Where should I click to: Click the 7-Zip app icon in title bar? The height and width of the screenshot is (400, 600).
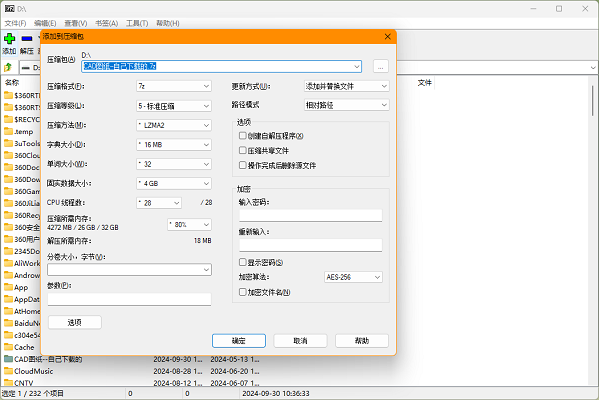click(x=9, y=8)
